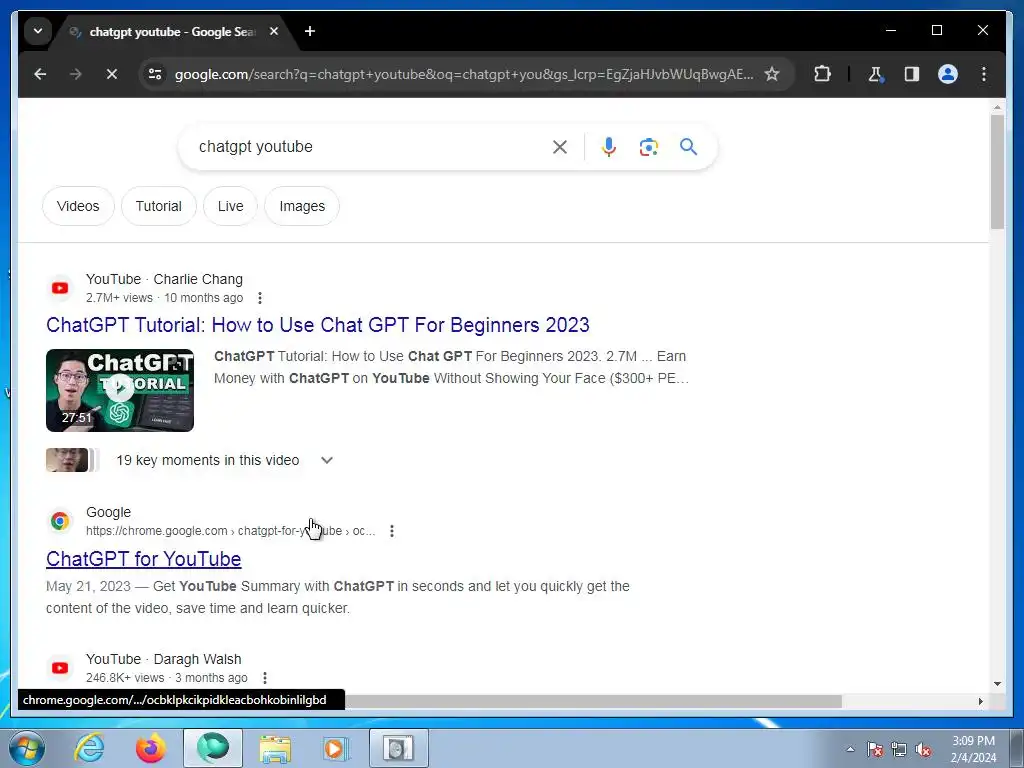1024x768 pixels.
Task: Open more options for Charlie Chang result
Action: [260, 298]
